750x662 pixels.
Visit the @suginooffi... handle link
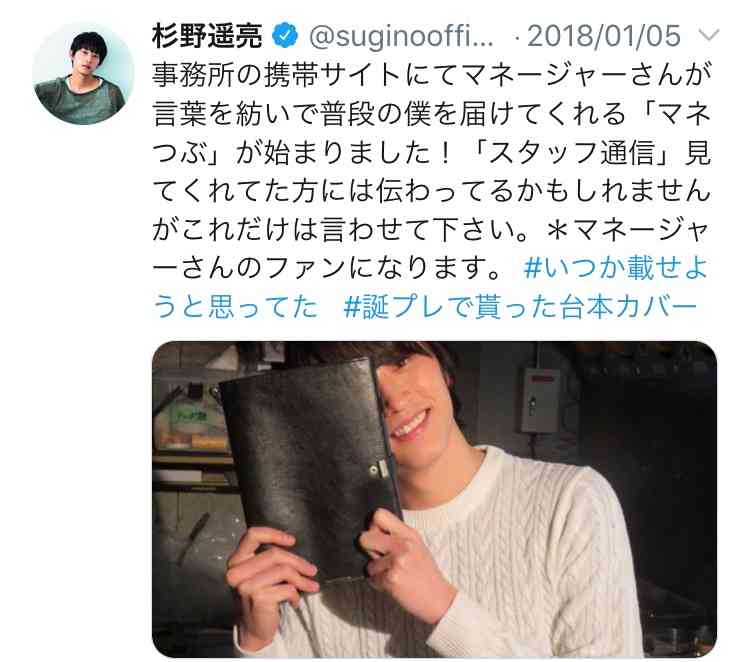401,37
